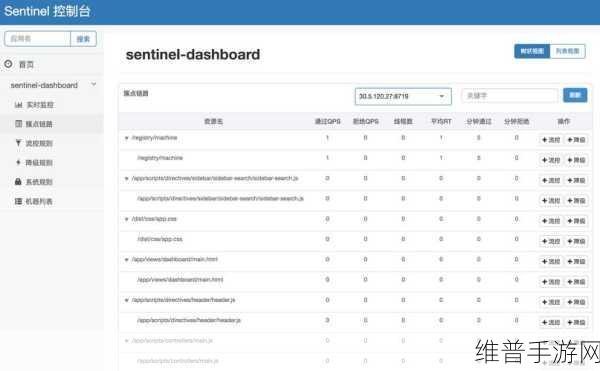This screenshot has height=371, width=600.
Task: Add 流控 rule for indented sidebar-search.js row
Action: point(551,200)
